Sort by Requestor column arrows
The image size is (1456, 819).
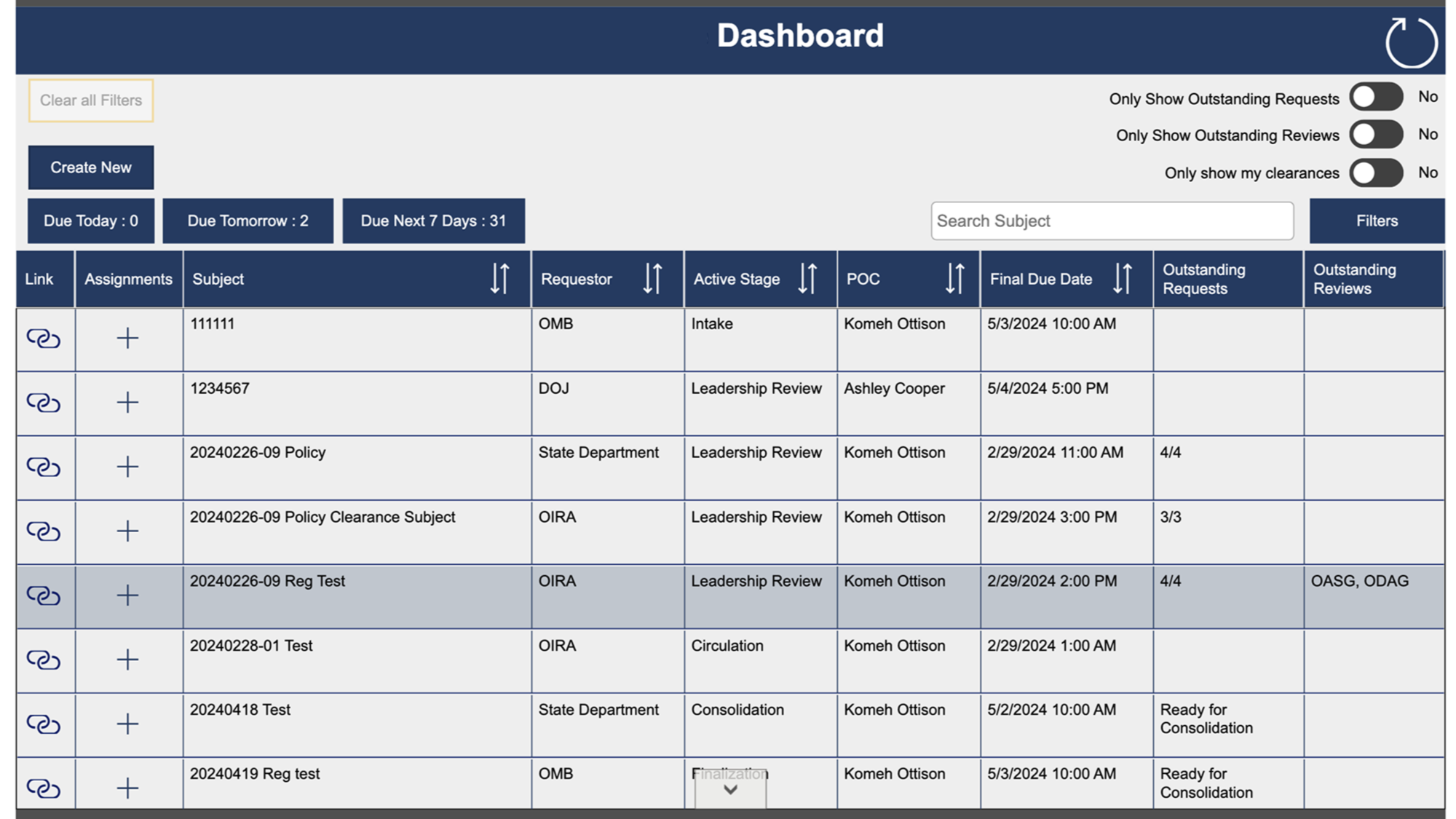click(652, 279)
